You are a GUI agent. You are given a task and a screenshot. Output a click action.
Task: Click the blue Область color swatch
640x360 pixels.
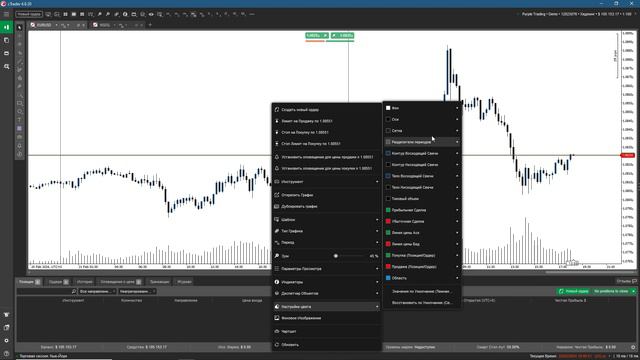[388, 278]
